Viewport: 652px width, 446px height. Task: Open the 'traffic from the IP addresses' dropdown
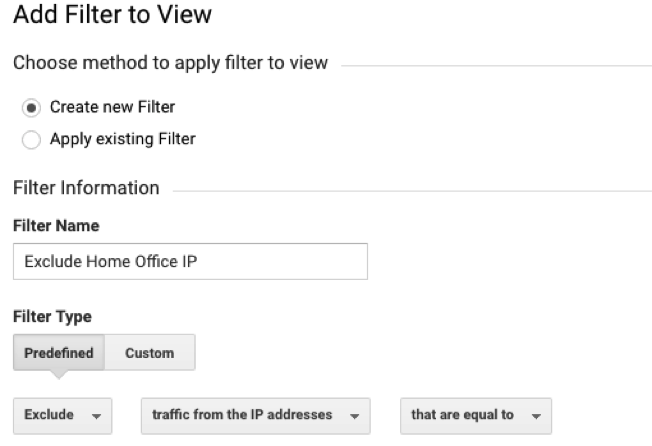click(256, 416)
